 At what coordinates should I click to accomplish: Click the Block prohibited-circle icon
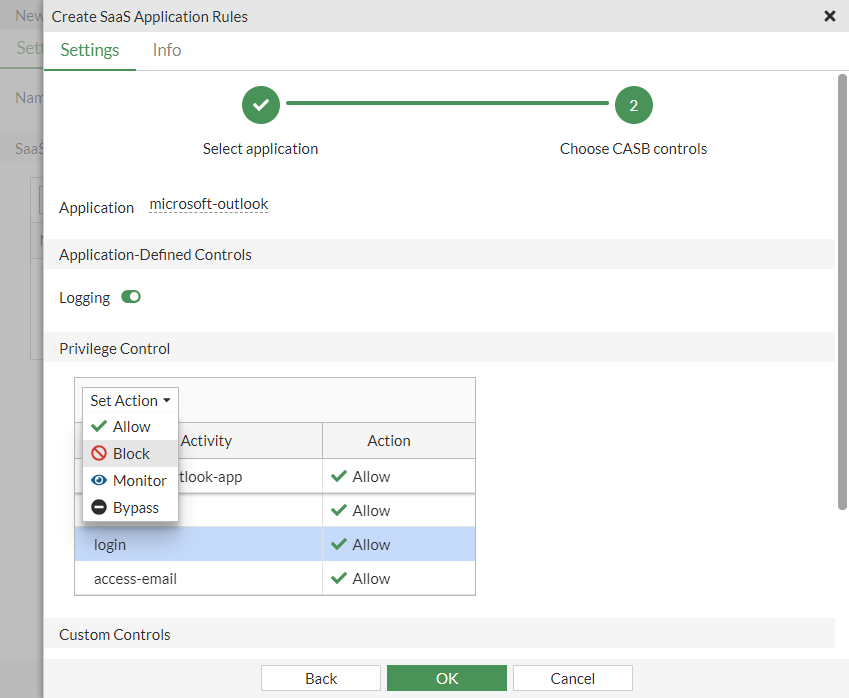(98, 454)
